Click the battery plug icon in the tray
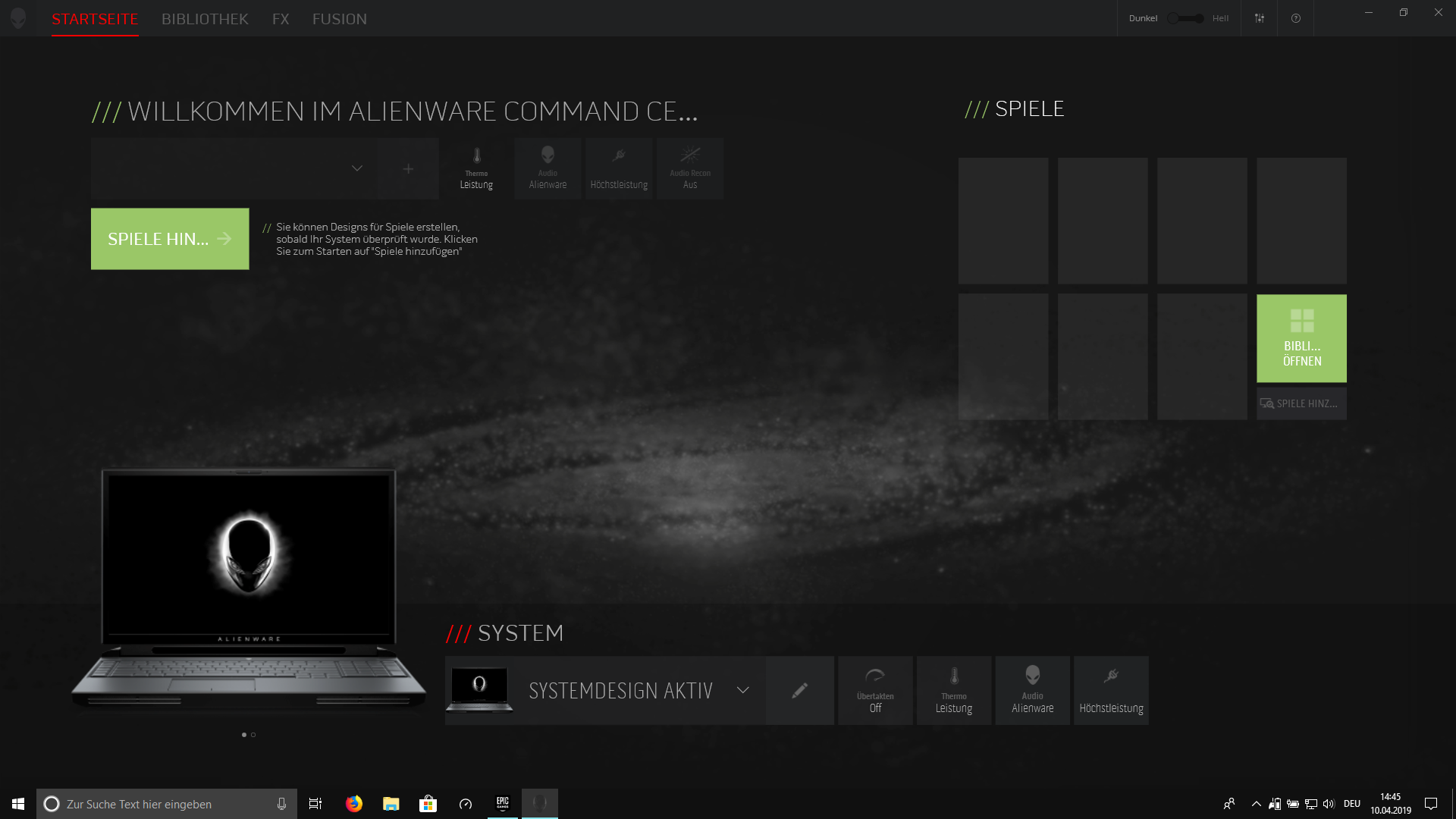 pyautogui.click(x=1293, y=804)
